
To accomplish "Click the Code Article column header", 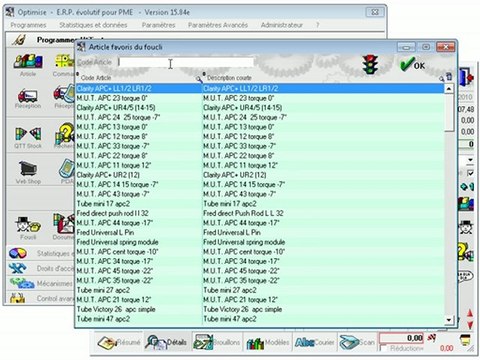I will click(x=96, y=78).
